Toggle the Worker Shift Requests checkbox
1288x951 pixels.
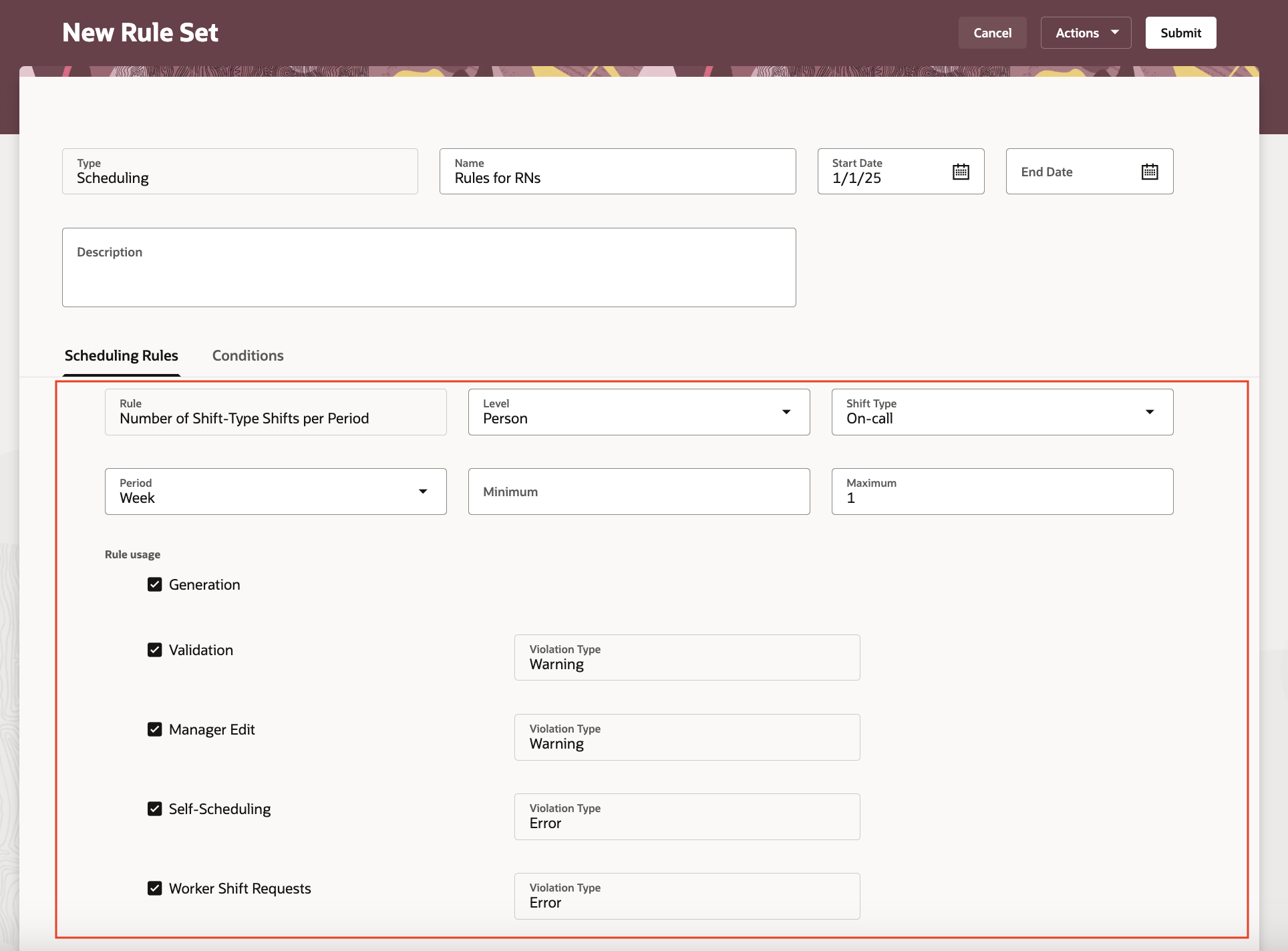(155, 888)
